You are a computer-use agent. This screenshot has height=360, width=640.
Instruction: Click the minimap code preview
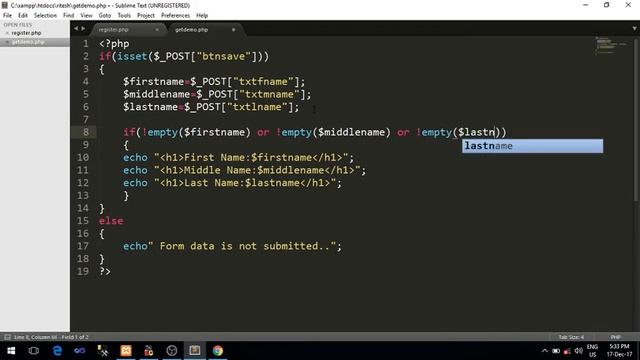coord(610,46)
